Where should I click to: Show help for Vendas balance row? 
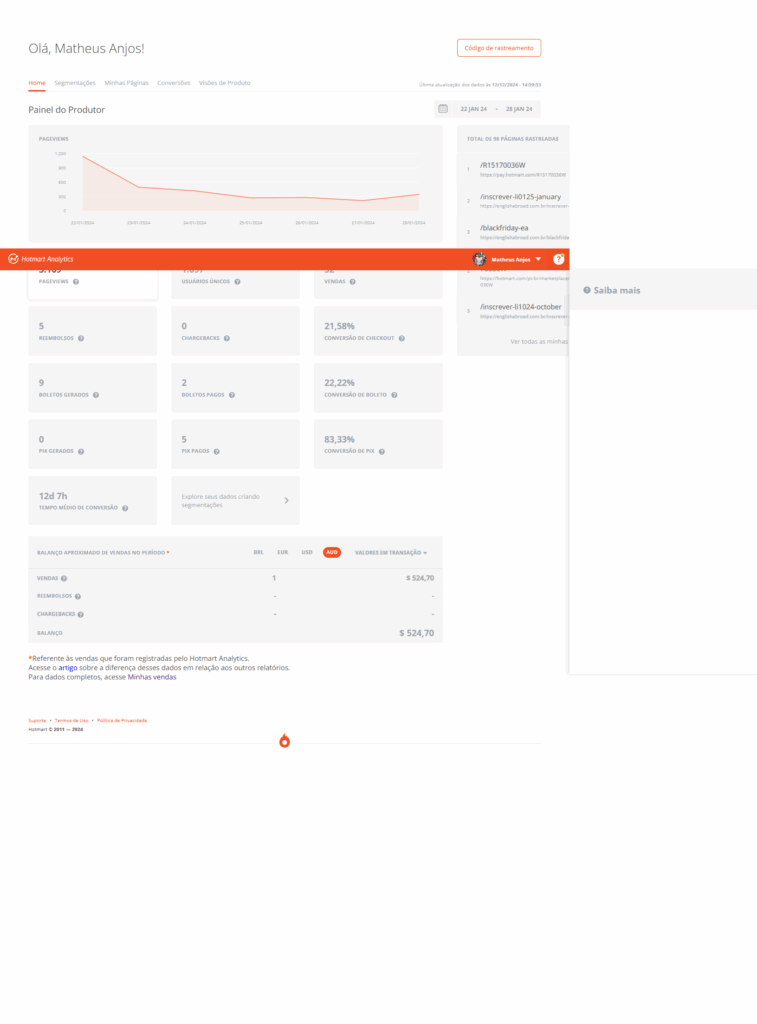(x=64, y=579)
